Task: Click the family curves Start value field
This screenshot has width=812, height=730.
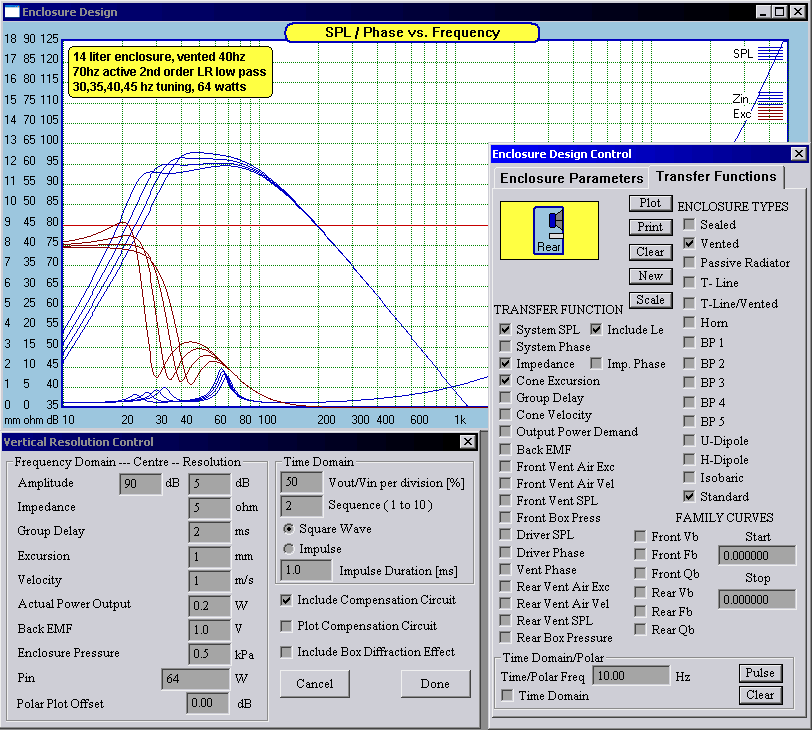Action: tap(757, 556)
